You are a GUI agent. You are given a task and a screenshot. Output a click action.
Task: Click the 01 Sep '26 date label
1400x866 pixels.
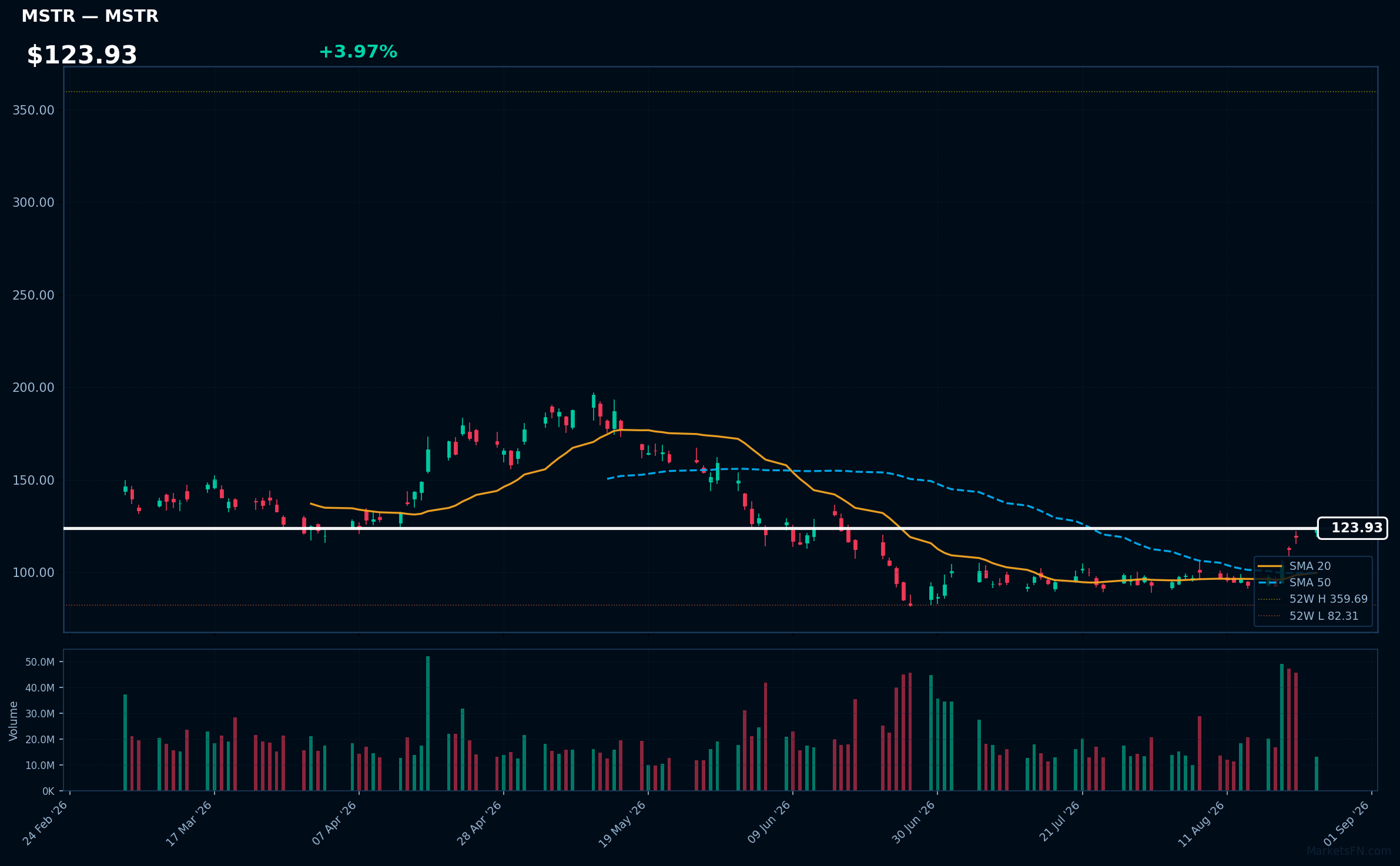coord(1347,823)
